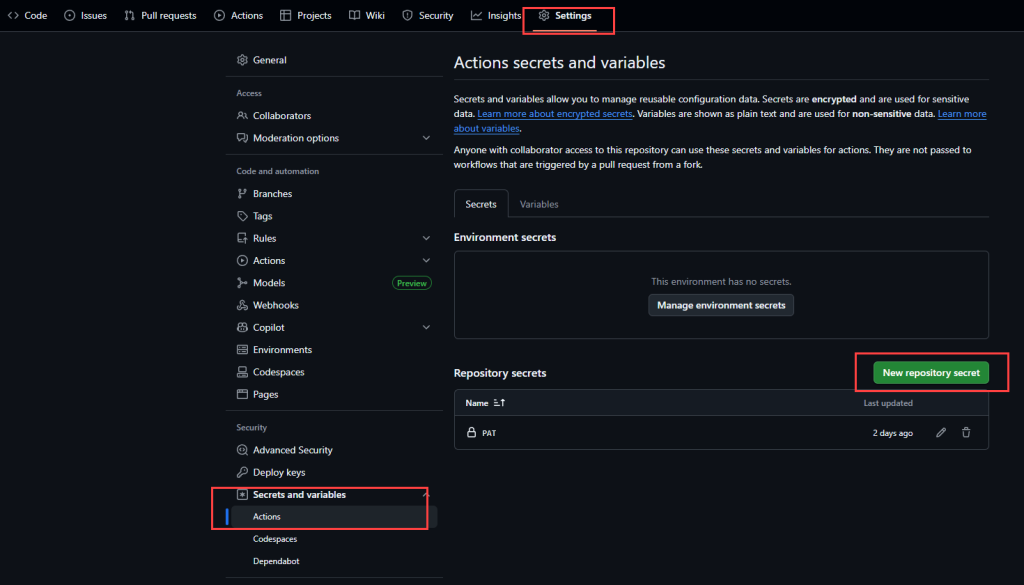
Task: Click the General gear icon in sidebar
Action: [x=242, y=60]
